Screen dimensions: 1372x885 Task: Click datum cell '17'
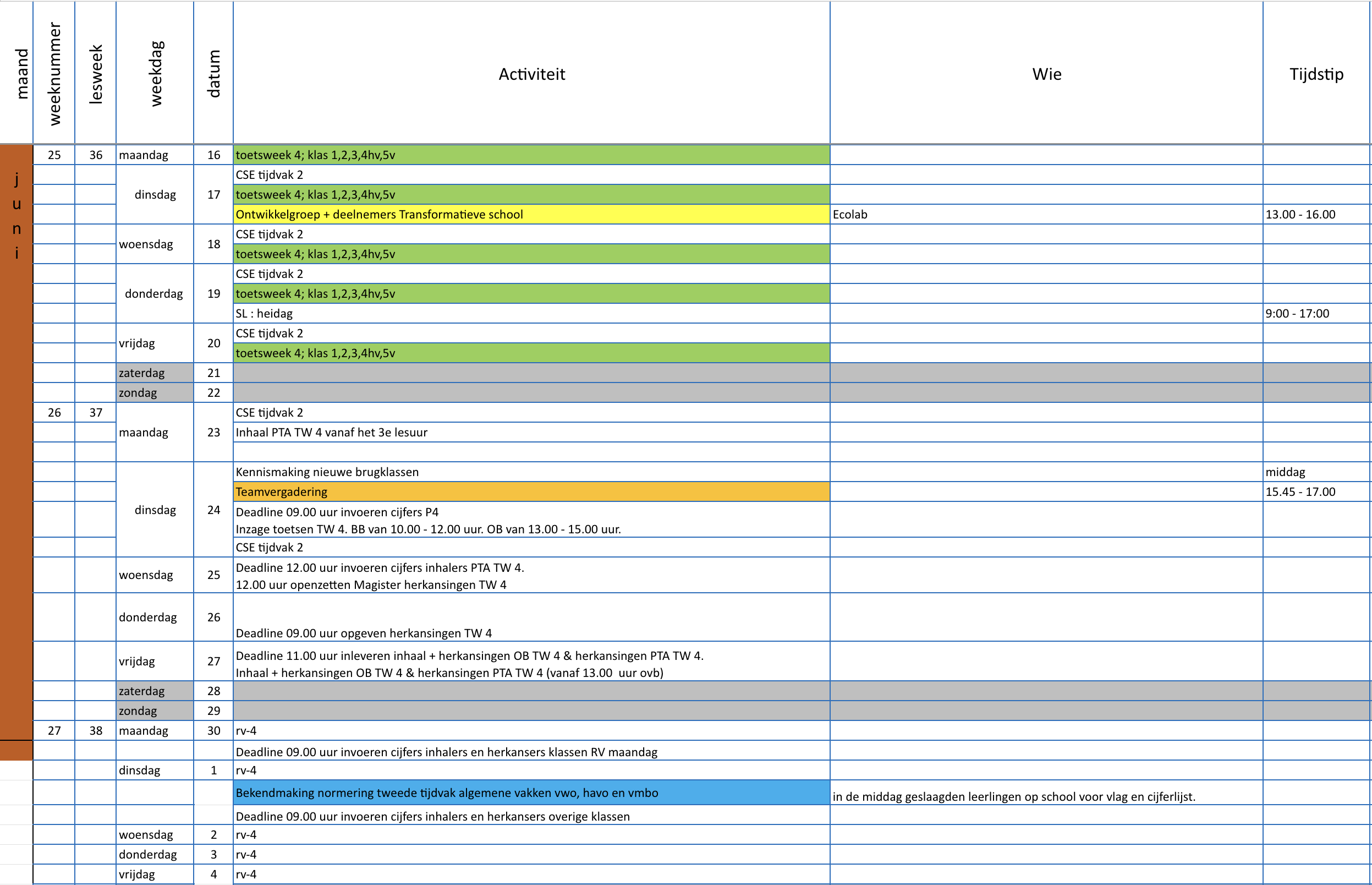(x=213, y=195)
